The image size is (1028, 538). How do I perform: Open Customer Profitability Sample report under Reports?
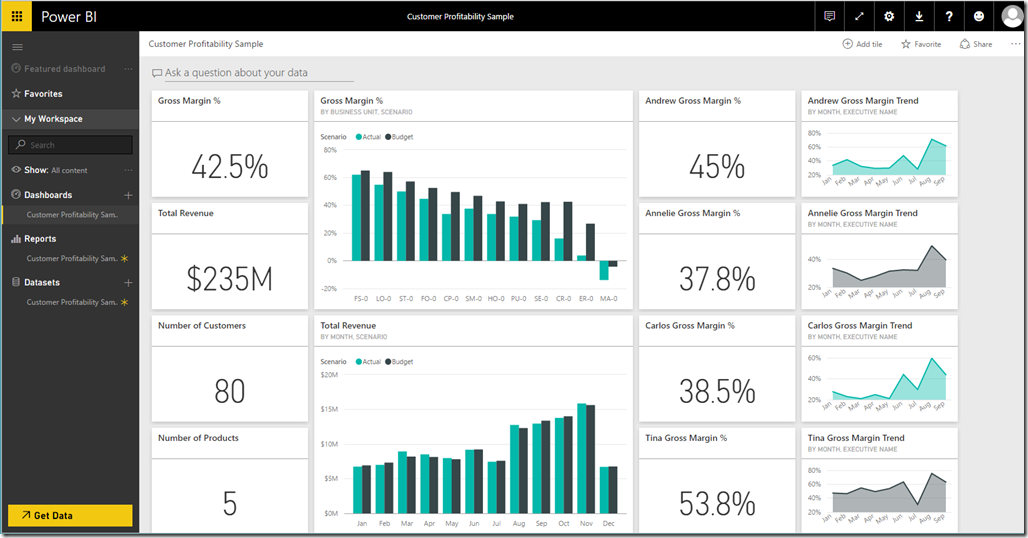coord(70,259)
